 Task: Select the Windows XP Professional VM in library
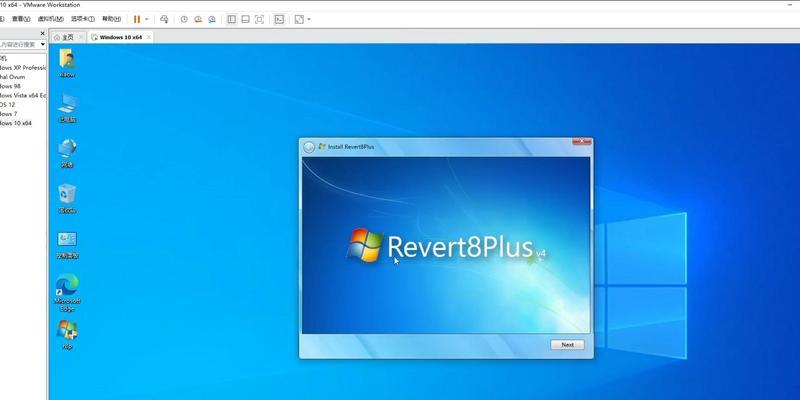23,68
